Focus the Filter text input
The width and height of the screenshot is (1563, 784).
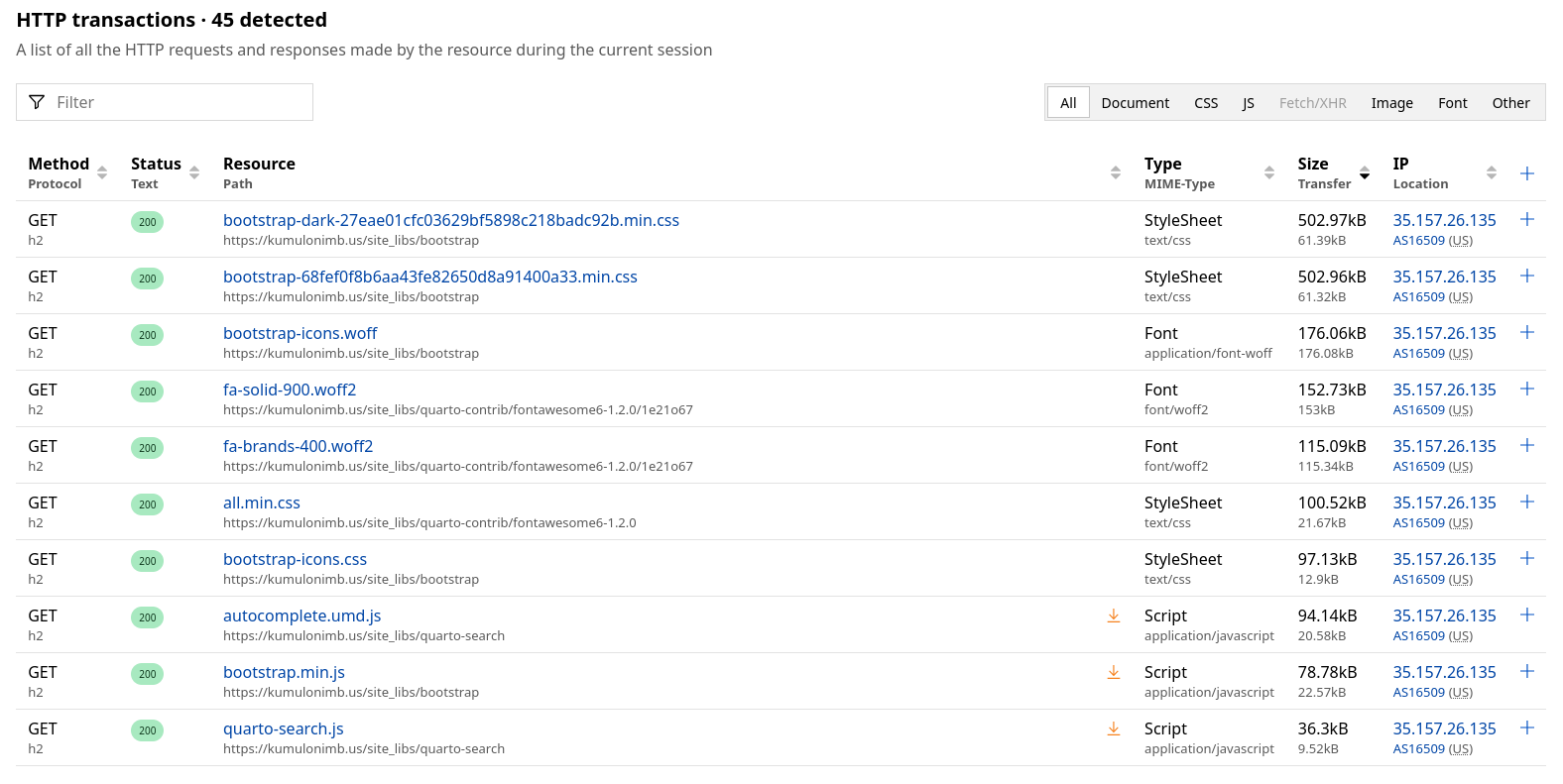pyautogui.click(x=179, y=102)
